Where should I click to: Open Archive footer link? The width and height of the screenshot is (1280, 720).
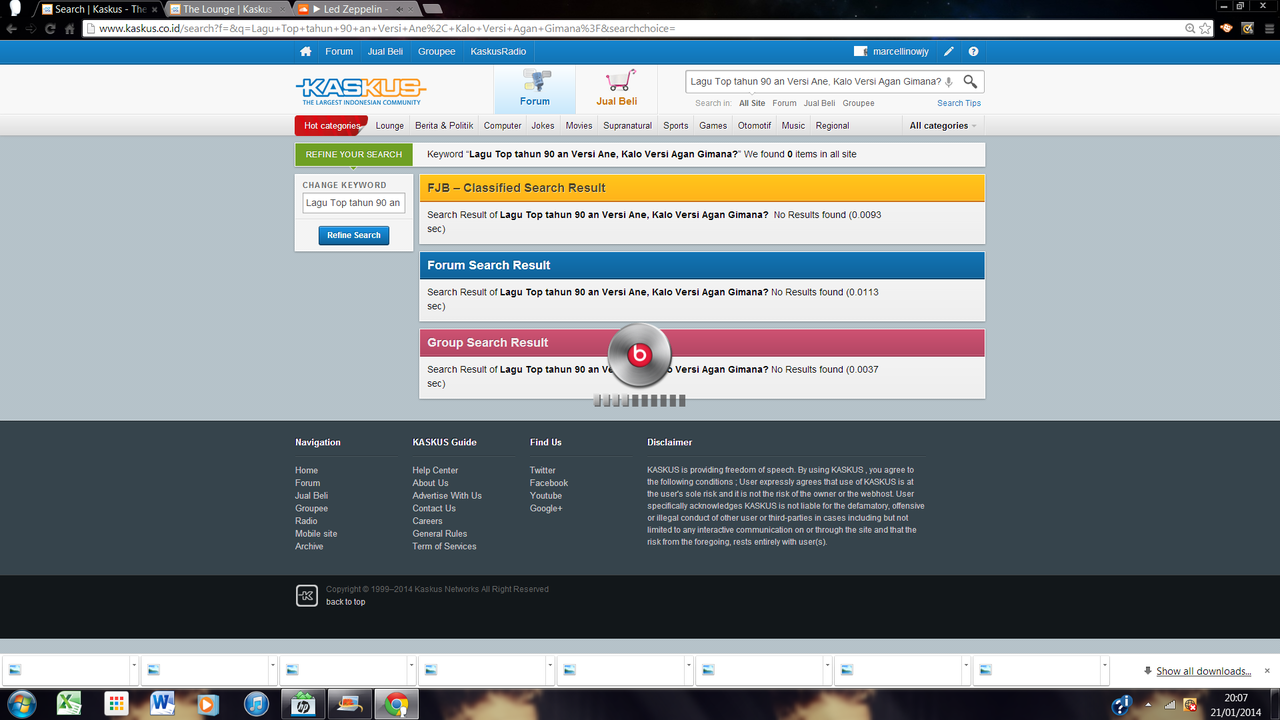coord(309,546)
